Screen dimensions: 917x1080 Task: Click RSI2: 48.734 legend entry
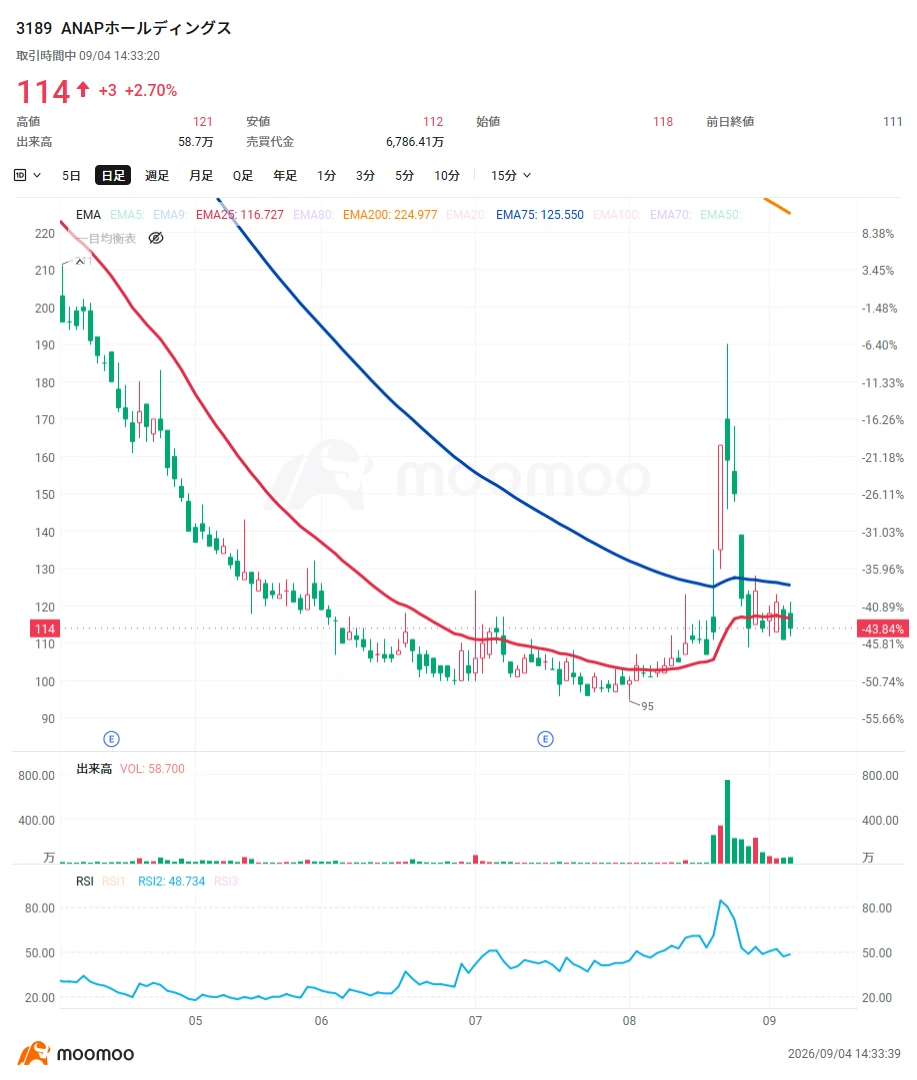(172, 881)
